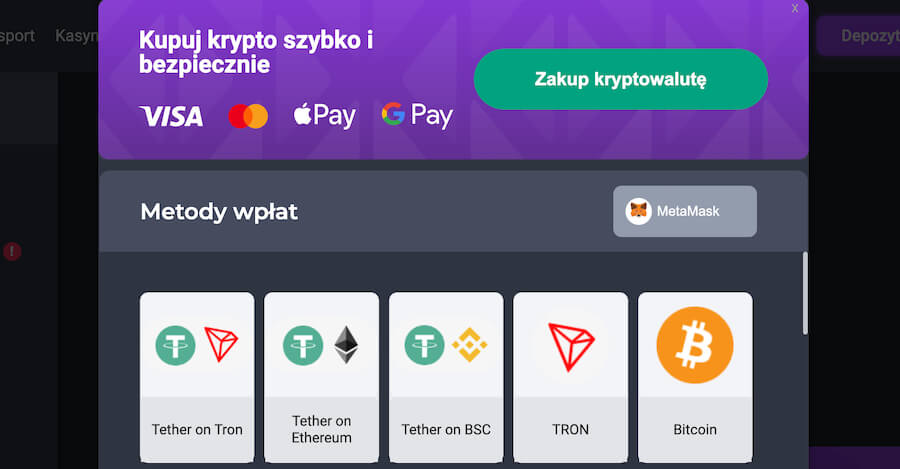Click the Apple Pay logo
The width and height of the screenshot is (900, 469).
[324, 116]
